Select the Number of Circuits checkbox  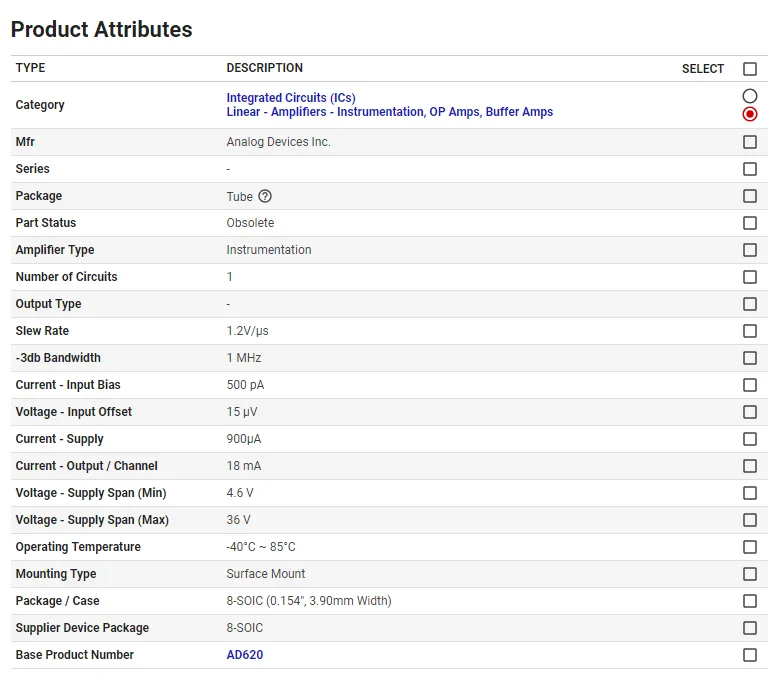750,277
